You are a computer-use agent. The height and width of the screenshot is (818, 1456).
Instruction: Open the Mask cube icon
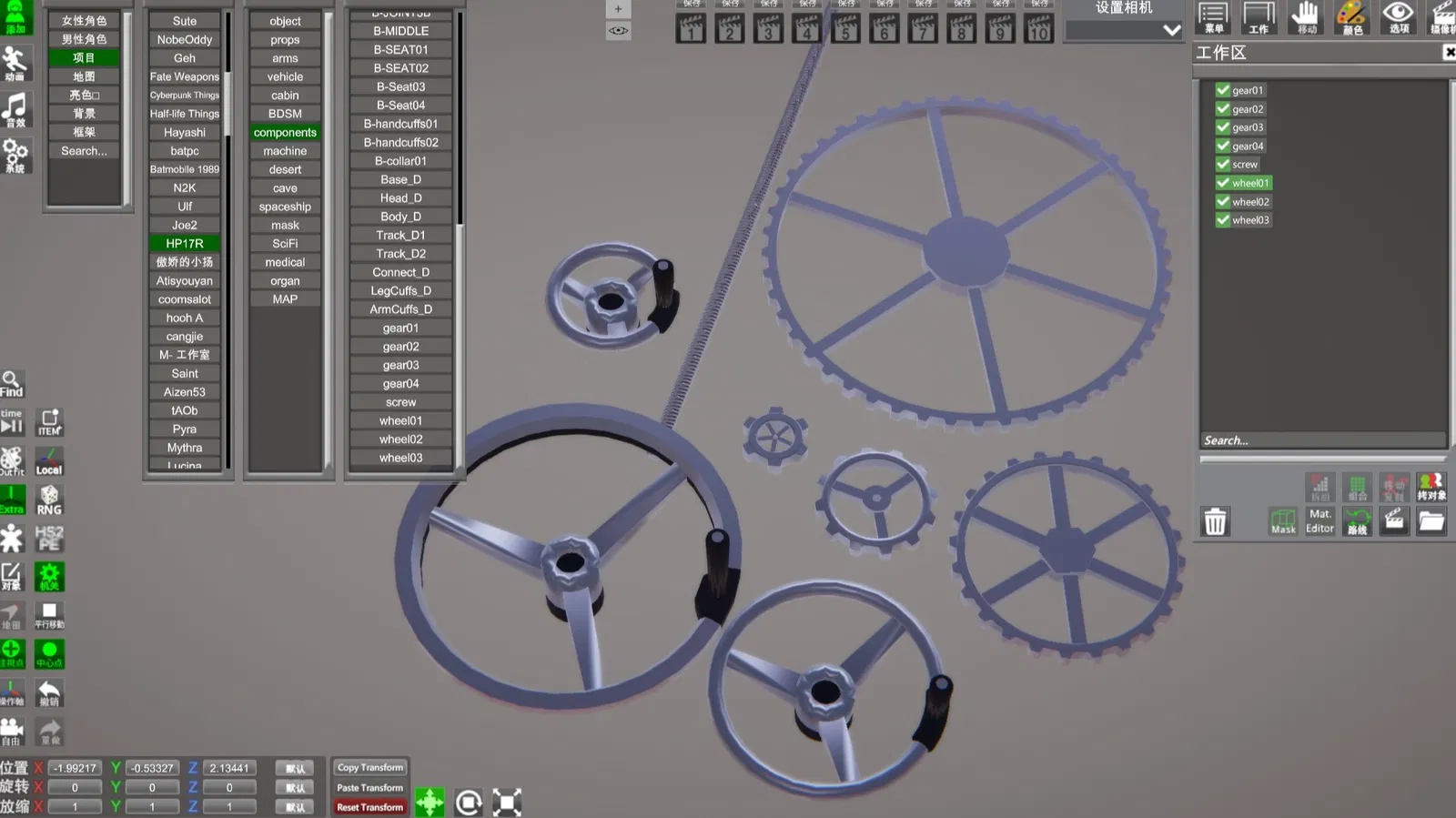tap(1283, 521)
